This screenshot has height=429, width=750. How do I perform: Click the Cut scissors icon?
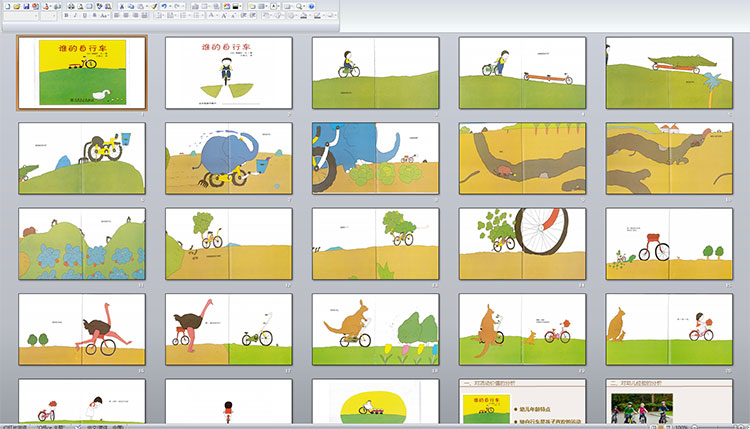(x=121, y=6)
